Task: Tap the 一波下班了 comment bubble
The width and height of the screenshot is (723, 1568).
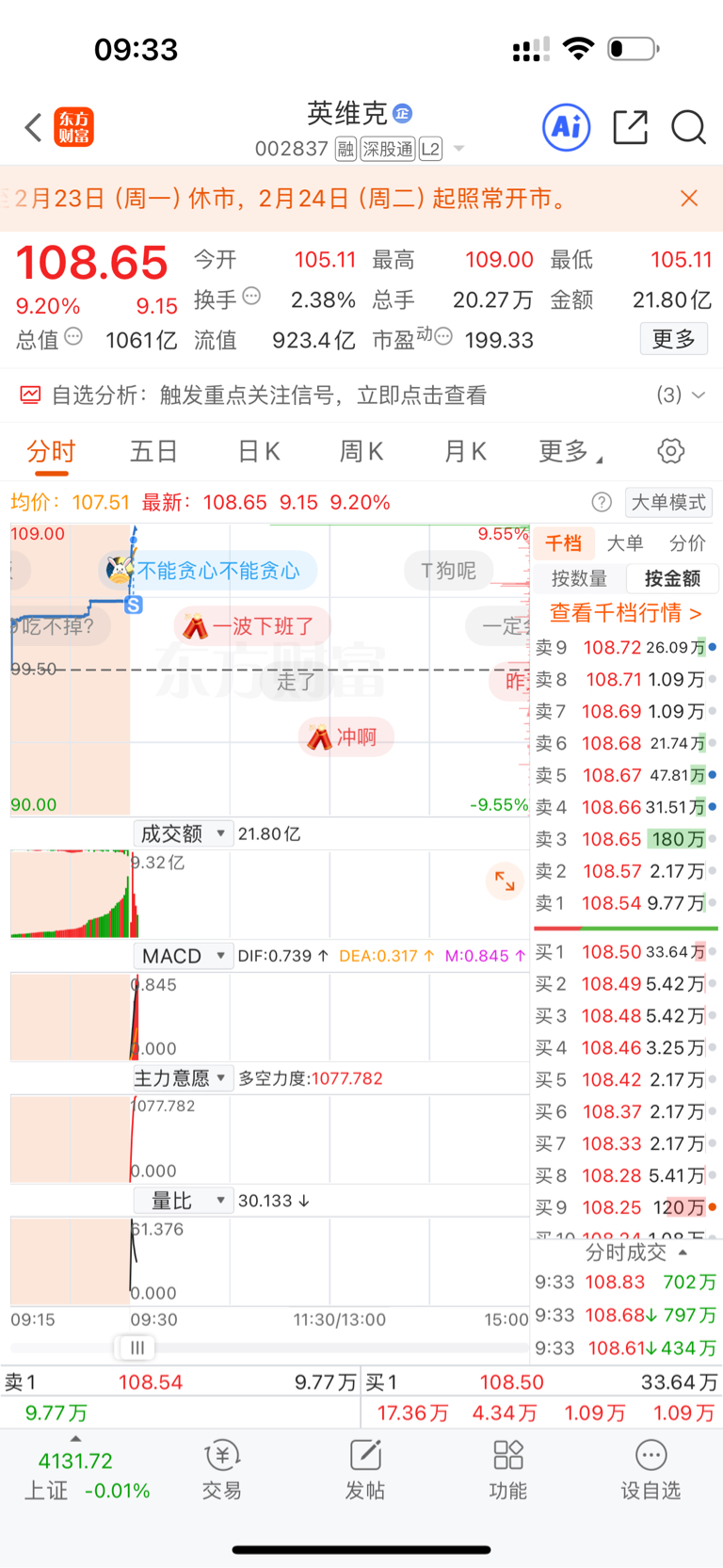Action: (x=253, y=626)
